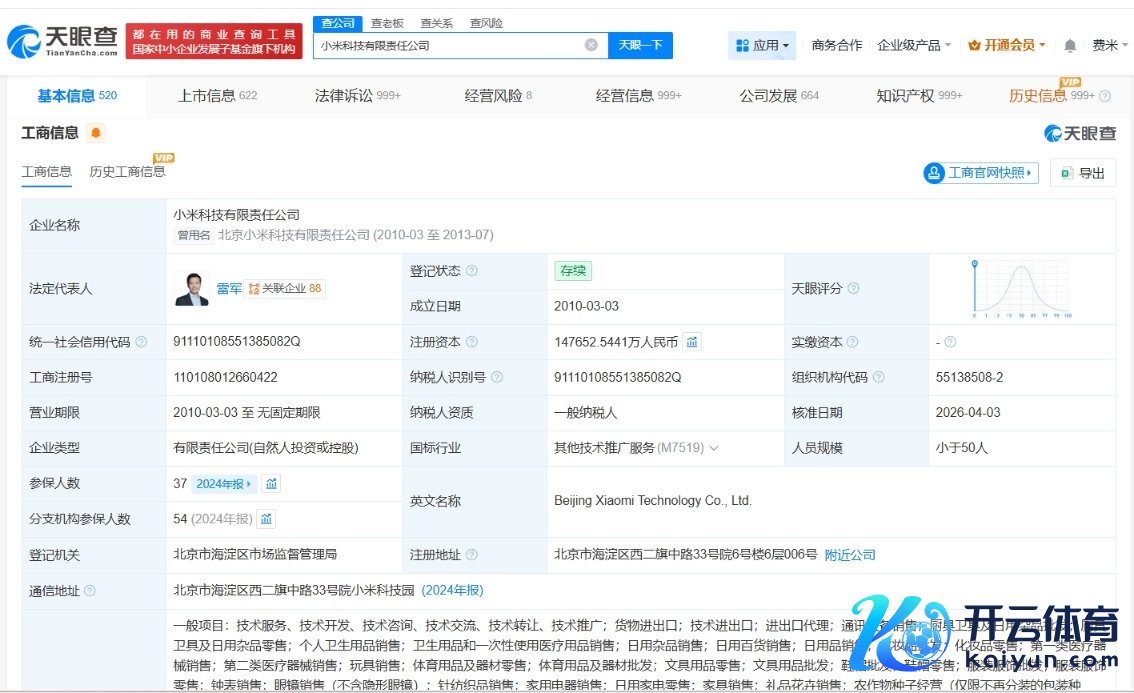1134x693 pixels.
Task: Click the Tianyancha logo in header
Action: [x=62, y=41]
